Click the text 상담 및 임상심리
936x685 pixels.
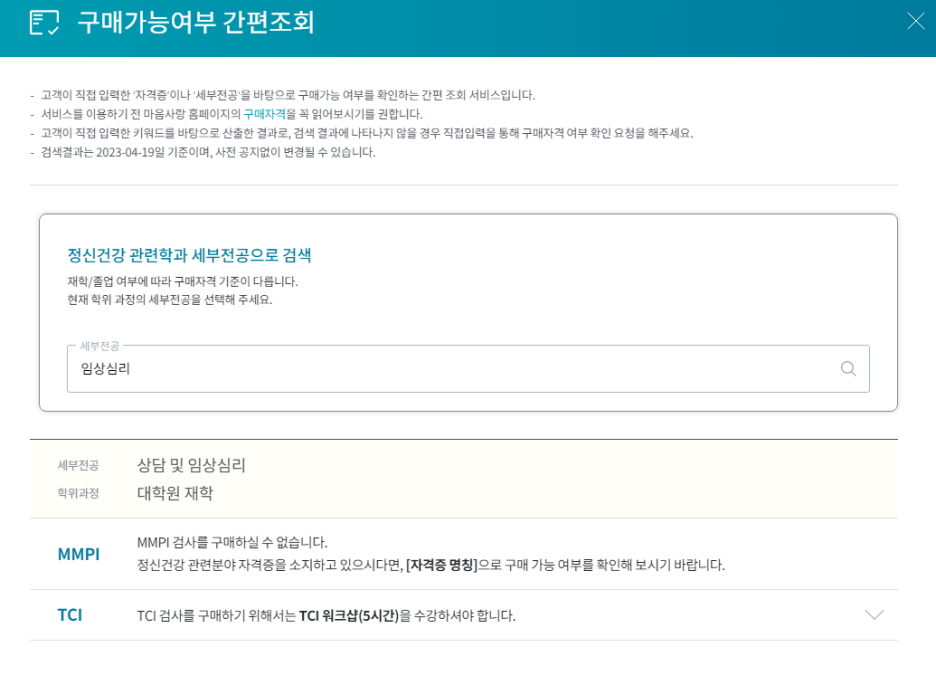pyautogui.click(x=192, y=465)
